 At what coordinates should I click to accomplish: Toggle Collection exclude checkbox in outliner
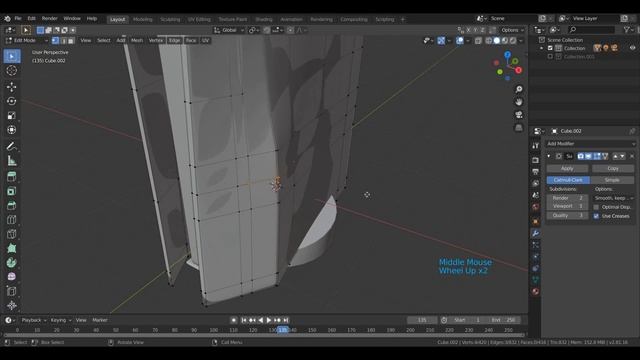click(550, 48)
